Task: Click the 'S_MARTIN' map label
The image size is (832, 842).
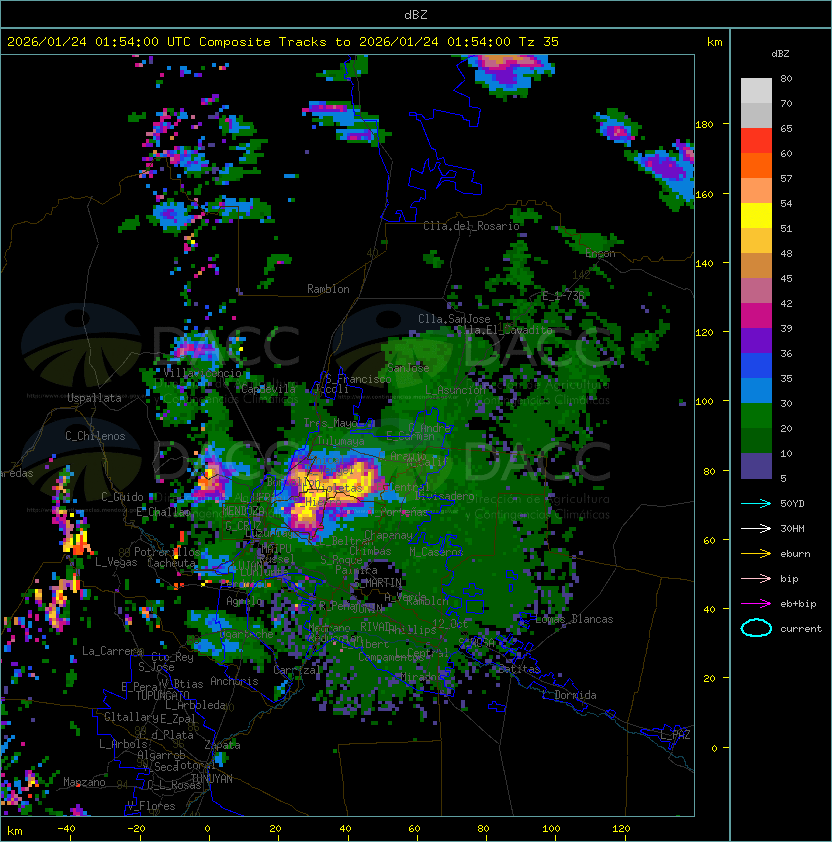Action: click(378, 582)
